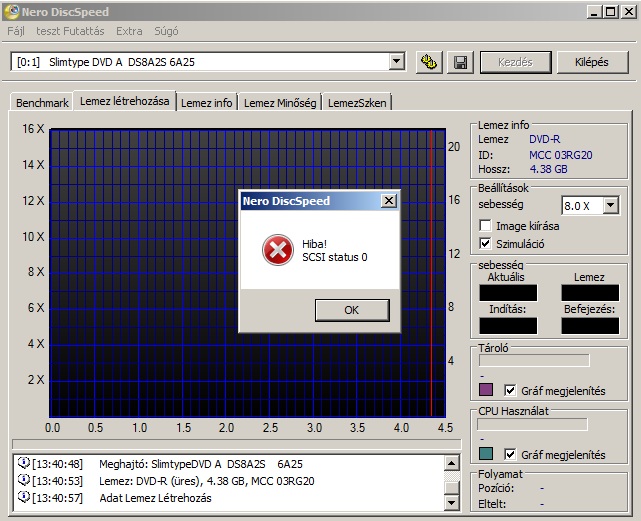The height and width of the screenshot is (521, 641).
Task: Open the drive selection dropdown arrow
Action: click(396, 62)
